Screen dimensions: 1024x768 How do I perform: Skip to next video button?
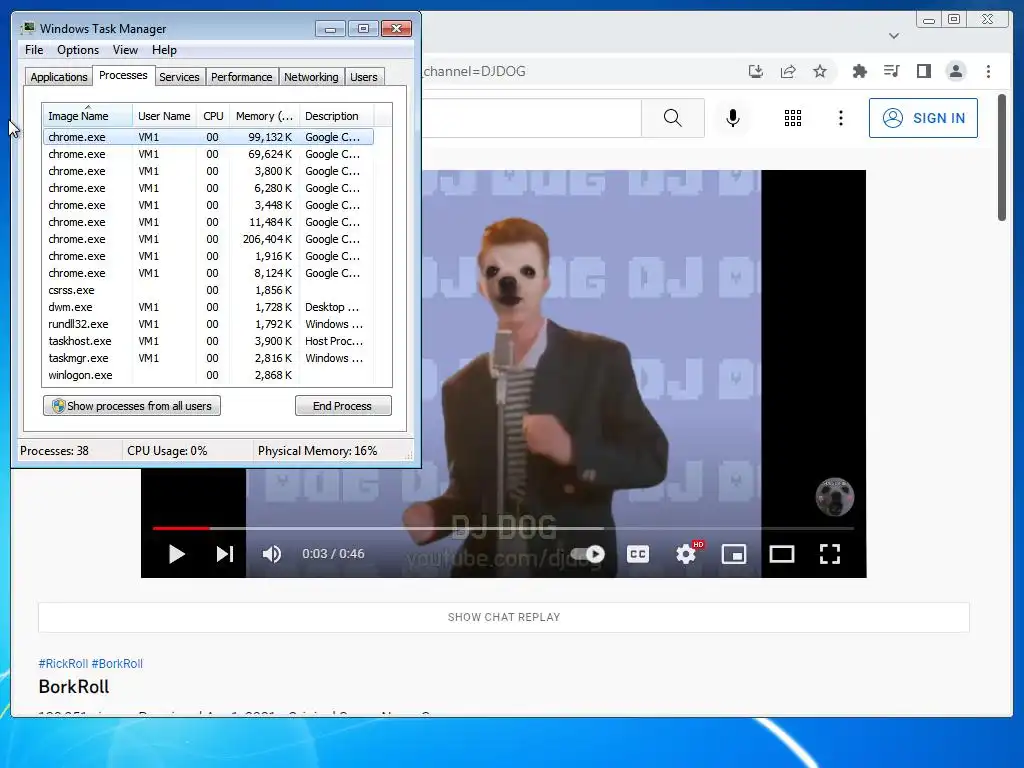pos(225,554)
